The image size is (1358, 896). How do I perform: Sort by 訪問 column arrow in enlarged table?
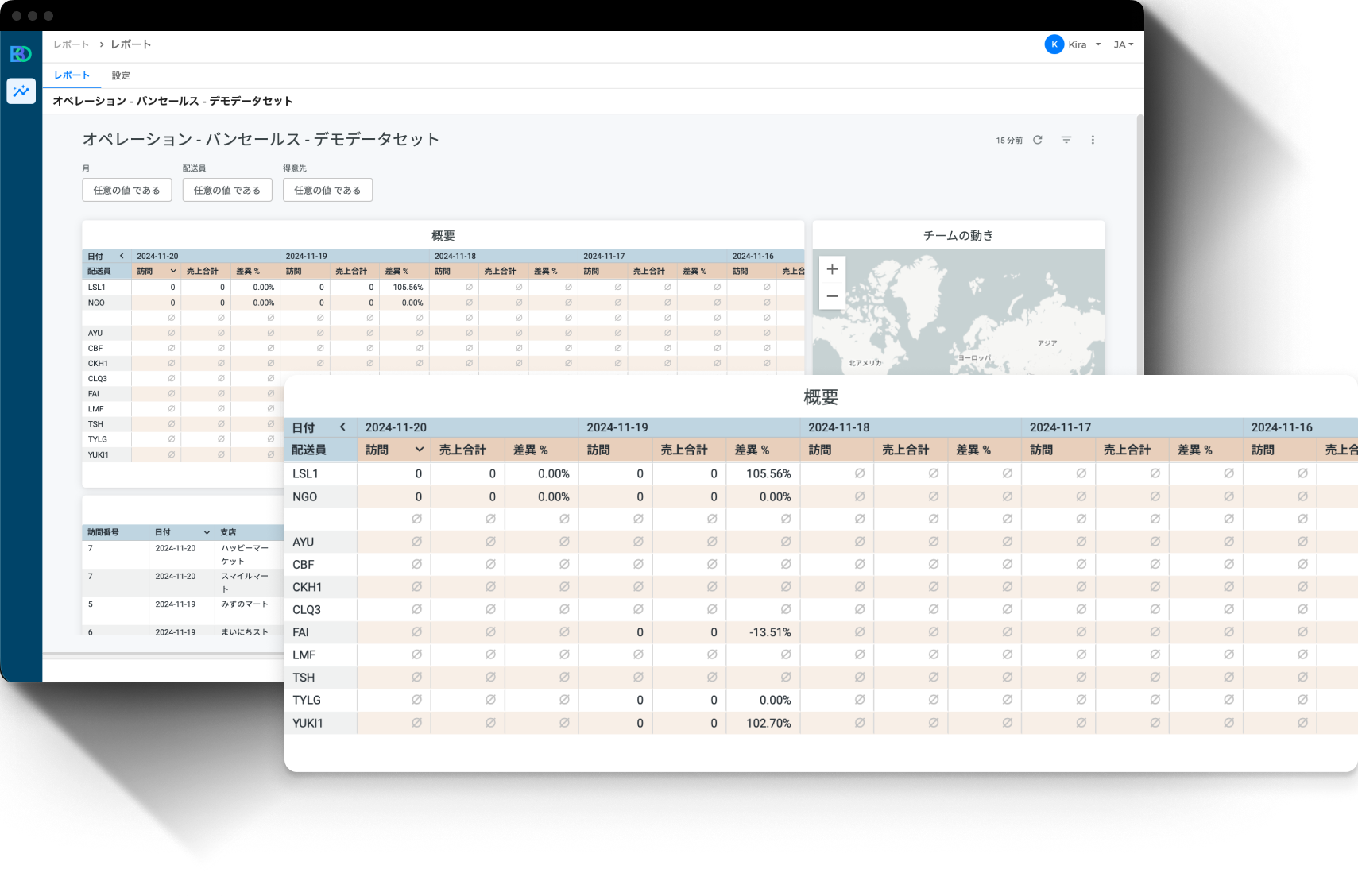click(x=419, y=450)
